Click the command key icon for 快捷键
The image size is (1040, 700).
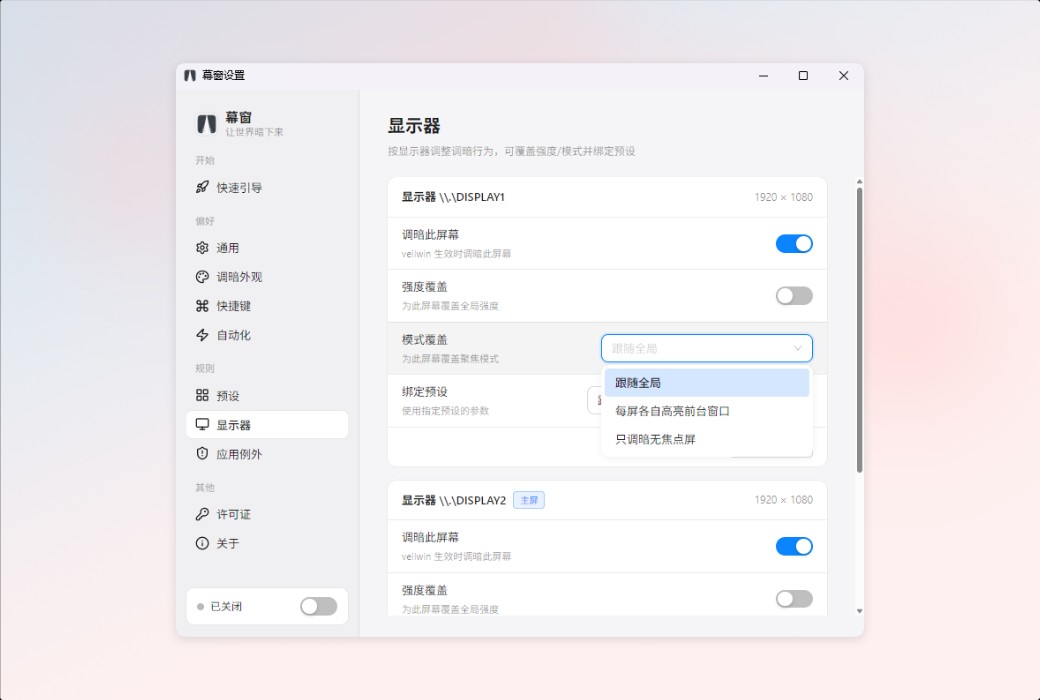[x=202, y=306]
